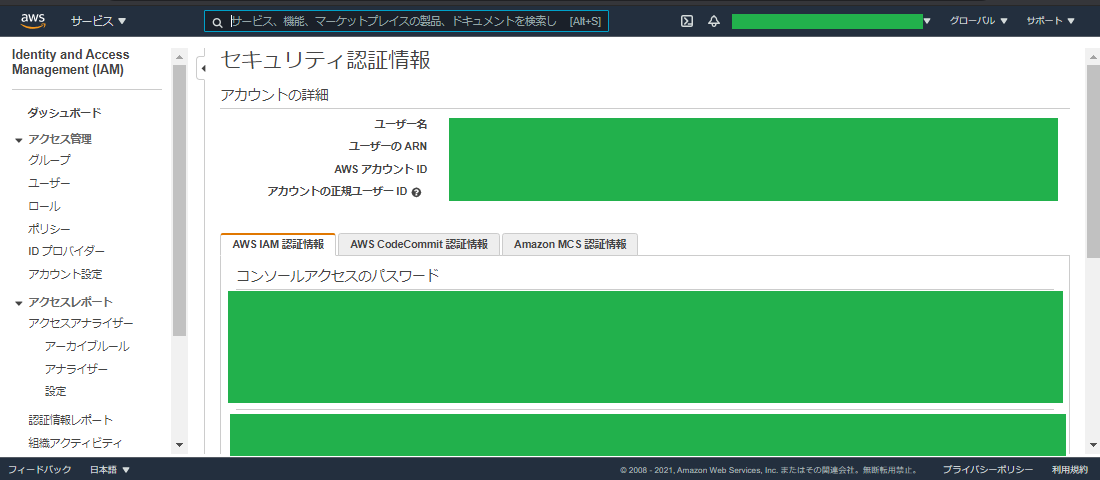Open 認証情報レポート in the sidebar
Screen dimensions: 1100x480
point(71,420)
